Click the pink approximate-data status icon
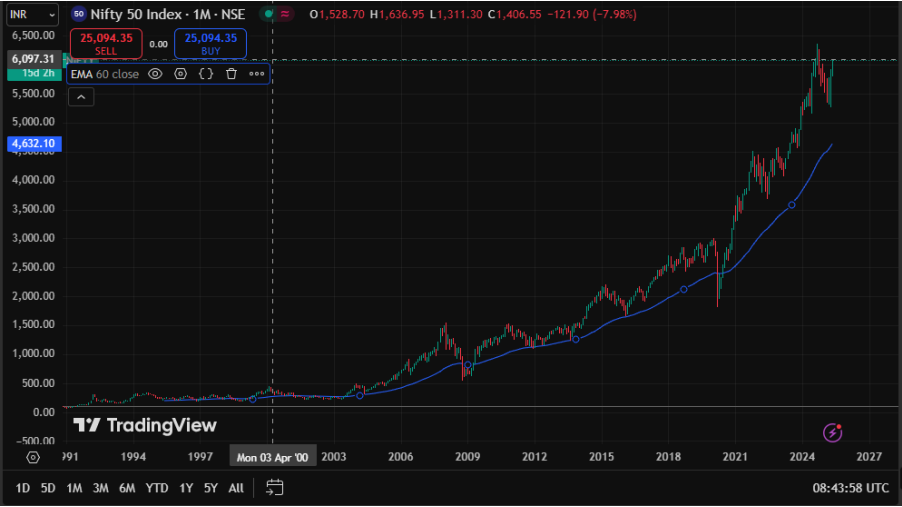The height and width of the screenshot is (507, 902). [x=286, y=15]
